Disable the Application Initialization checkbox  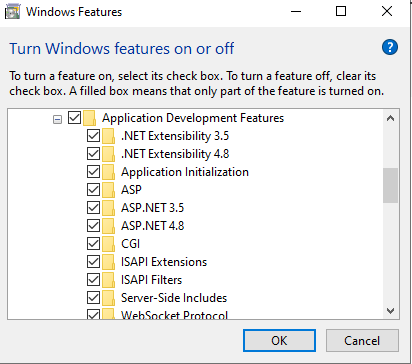[93, 172]
